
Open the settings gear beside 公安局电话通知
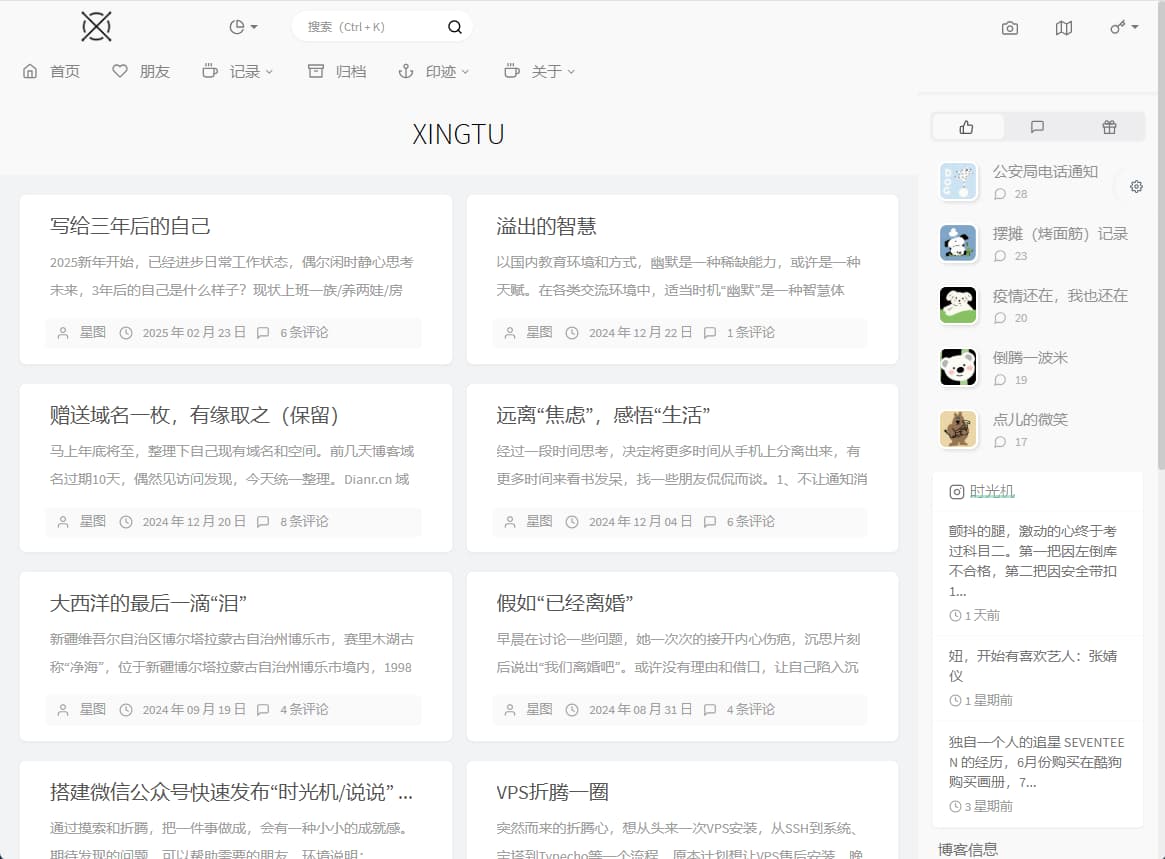click(1135, 186)
